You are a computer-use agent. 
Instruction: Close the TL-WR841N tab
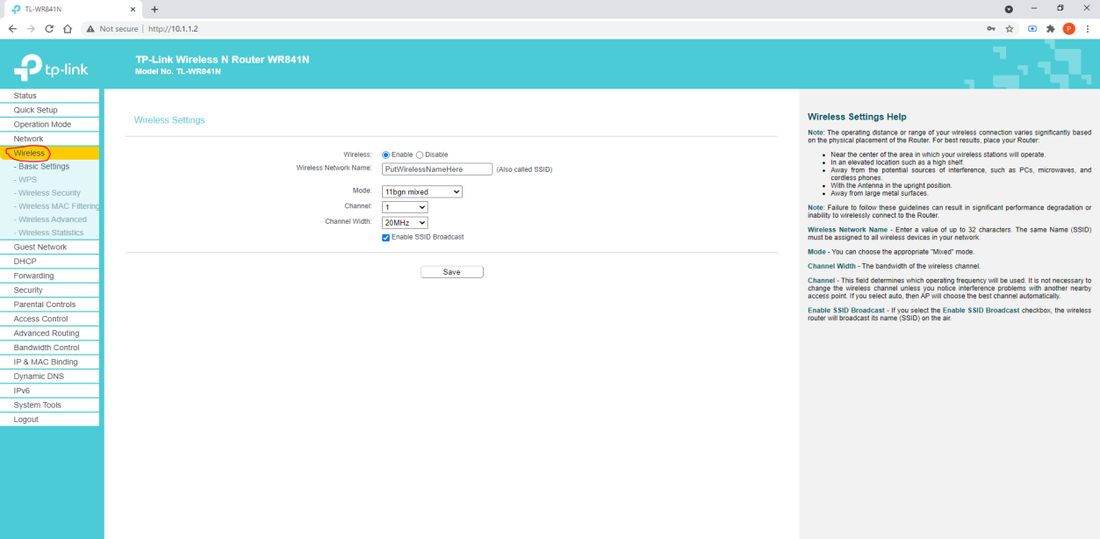133,9
